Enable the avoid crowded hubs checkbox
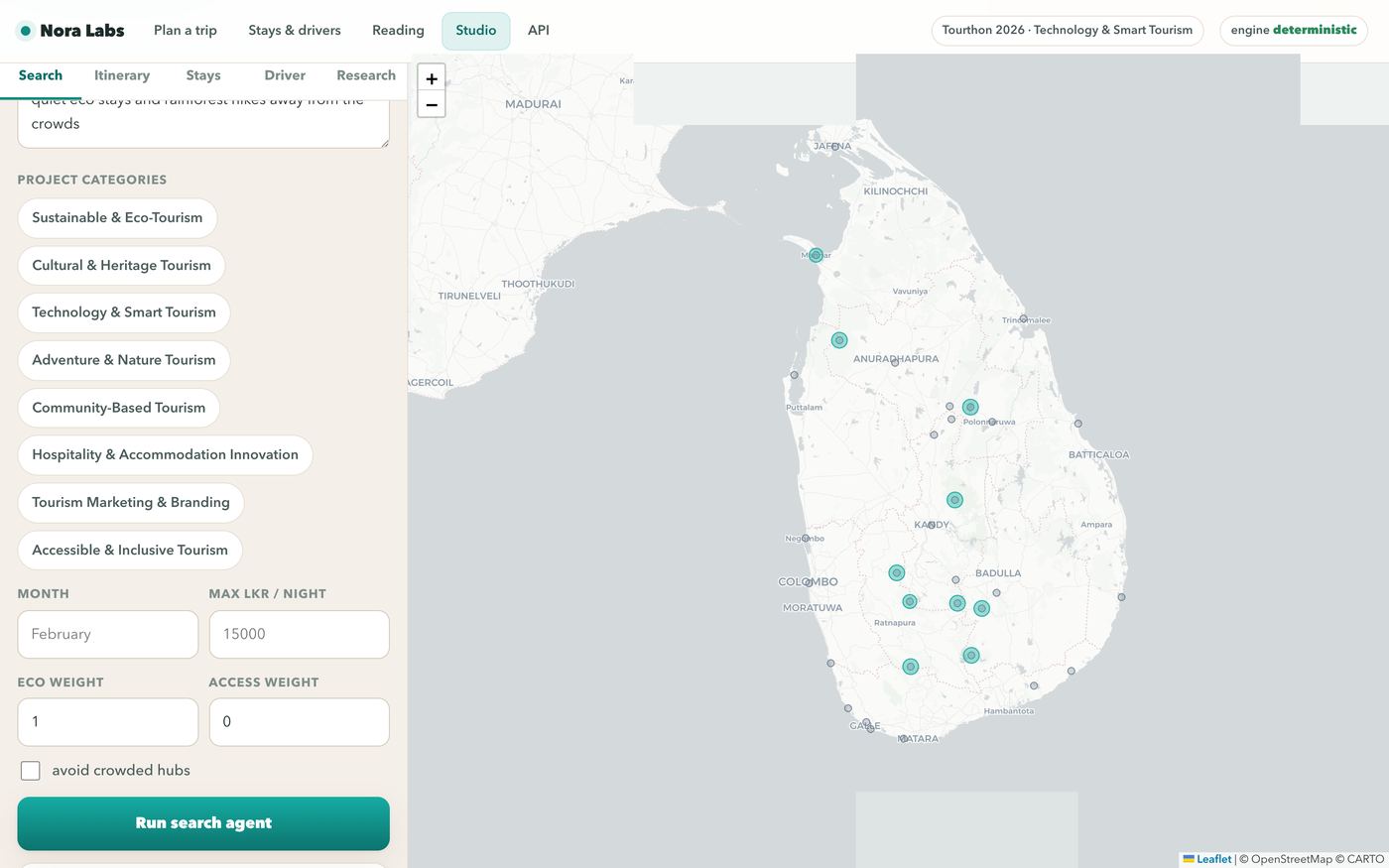1389x868 pixels. click(31, 771)
